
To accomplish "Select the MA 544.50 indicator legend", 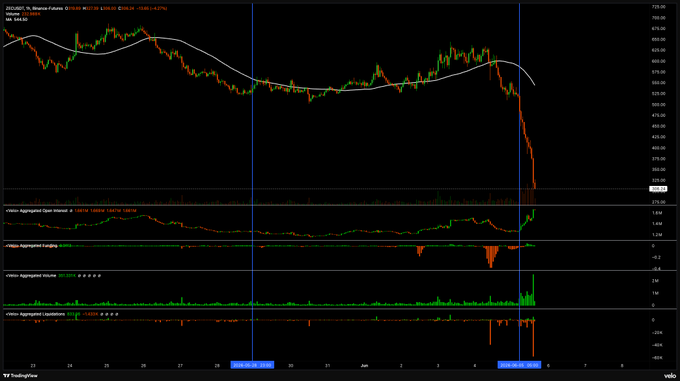I will point(16,20).
